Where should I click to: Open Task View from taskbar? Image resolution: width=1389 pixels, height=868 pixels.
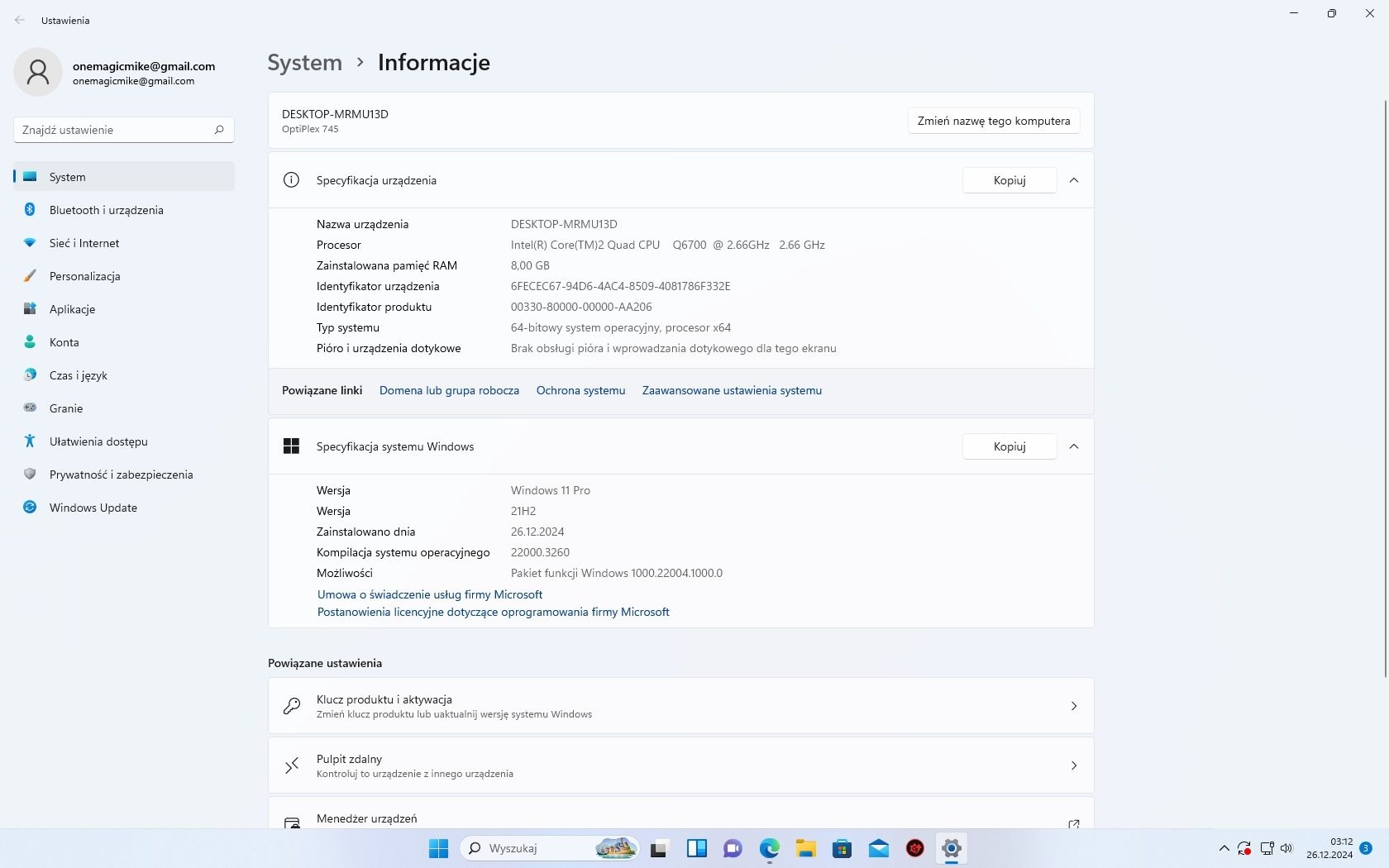[659, 848]
